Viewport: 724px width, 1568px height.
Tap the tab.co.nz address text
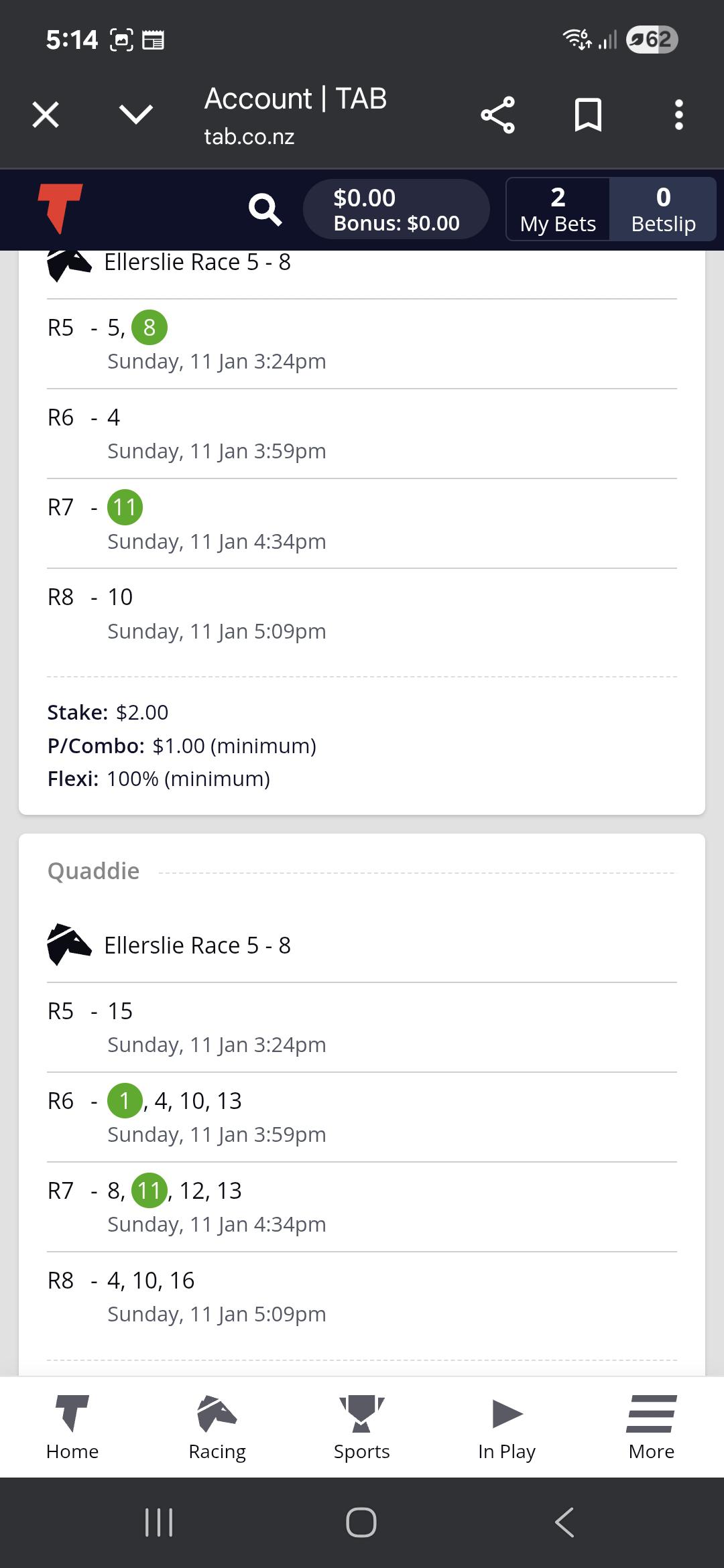pyautogui.click(x=249, y=137)
